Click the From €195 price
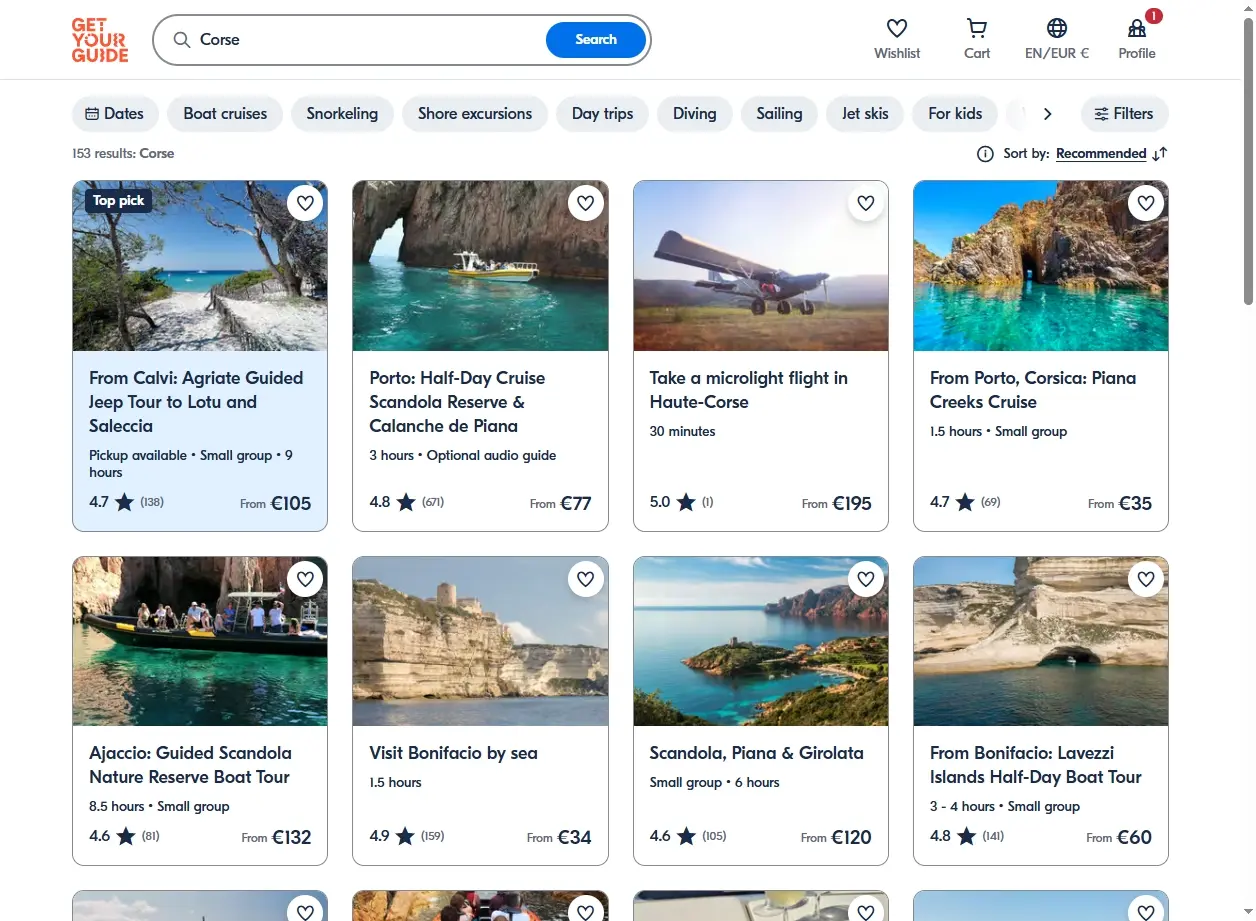 coord(837,503)
